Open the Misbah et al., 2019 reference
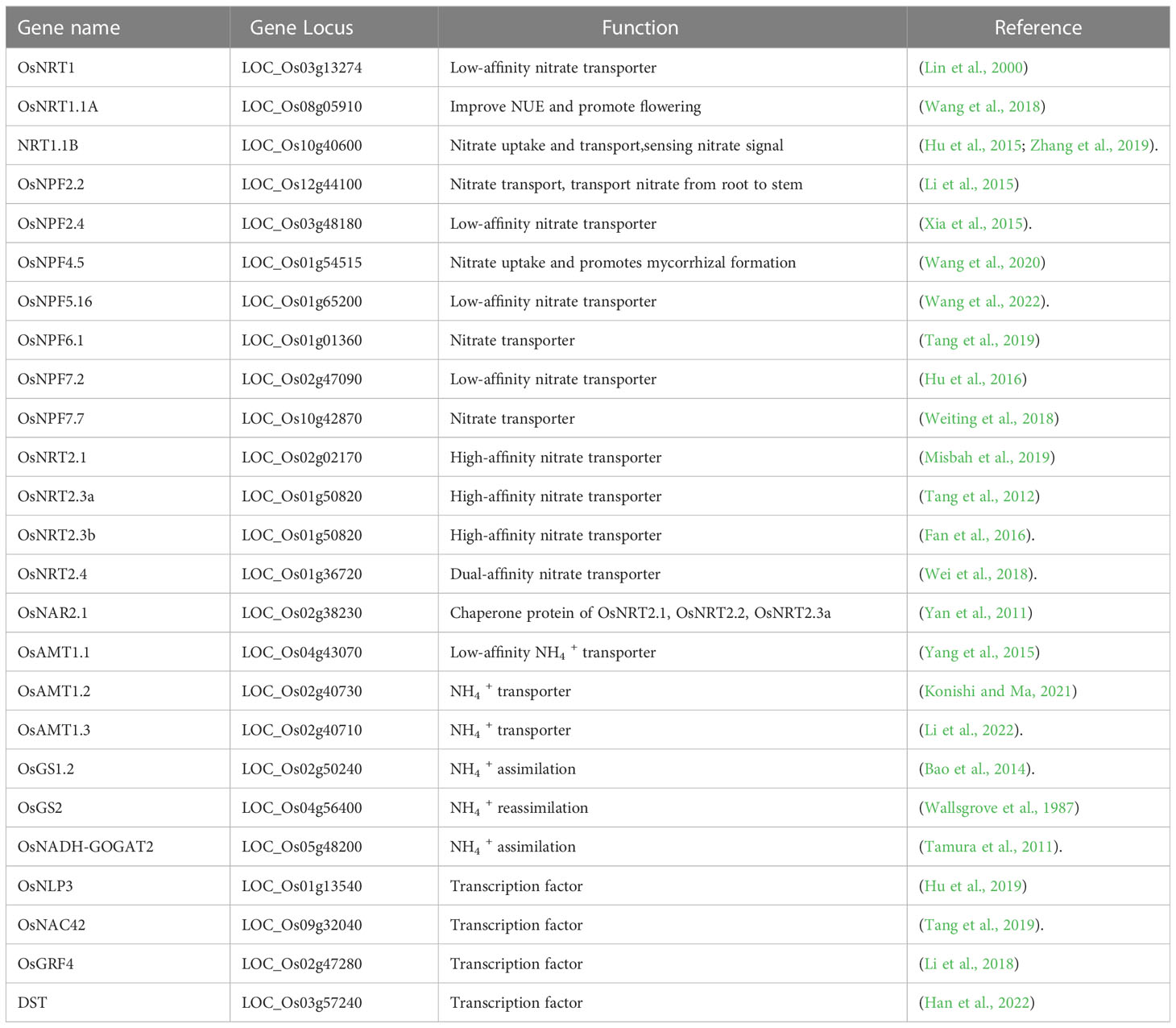The width and height of the screenshot is (1176, 1028). coord(987,458)
